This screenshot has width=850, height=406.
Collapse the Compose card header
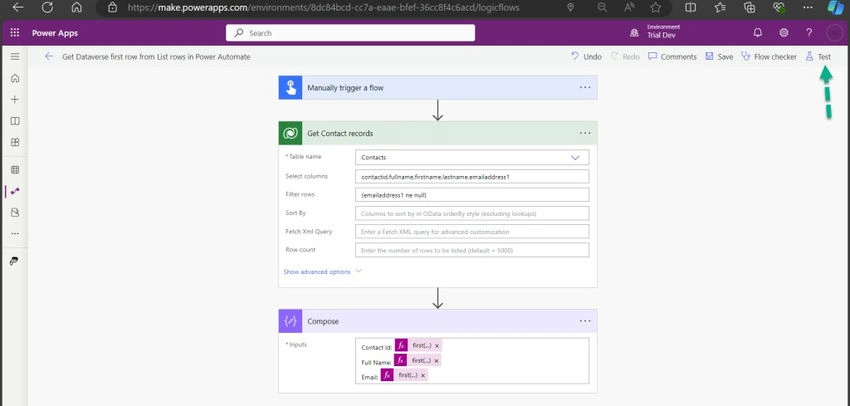pos(438,321)
